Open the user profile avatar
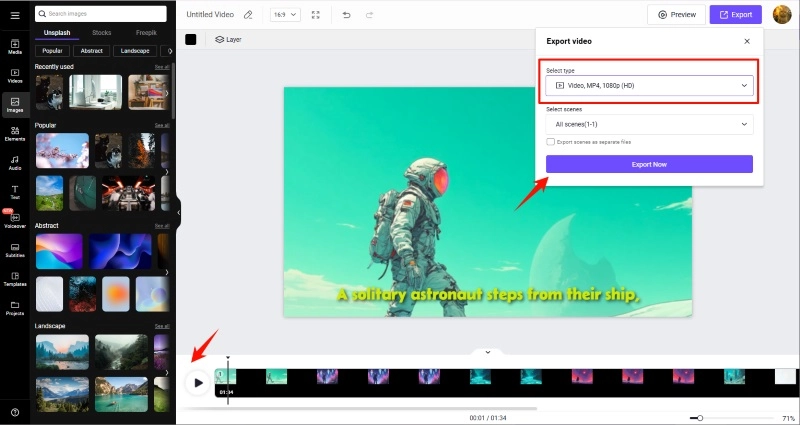Image resolution: width=800 pixels, height=425 pixels. tap(782, 14)
